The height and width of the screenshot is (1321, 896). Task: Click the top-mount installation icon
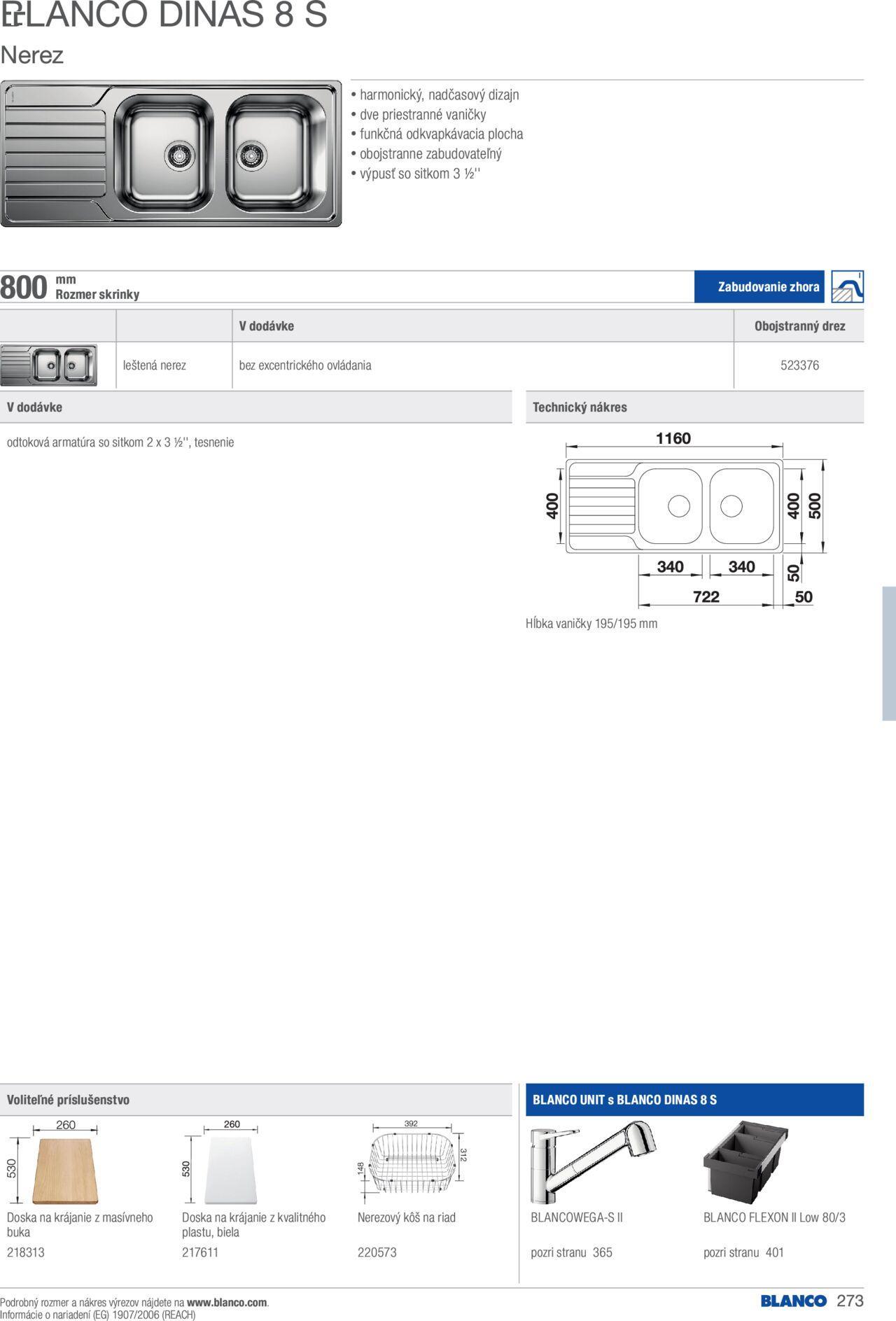pos(847,287)
